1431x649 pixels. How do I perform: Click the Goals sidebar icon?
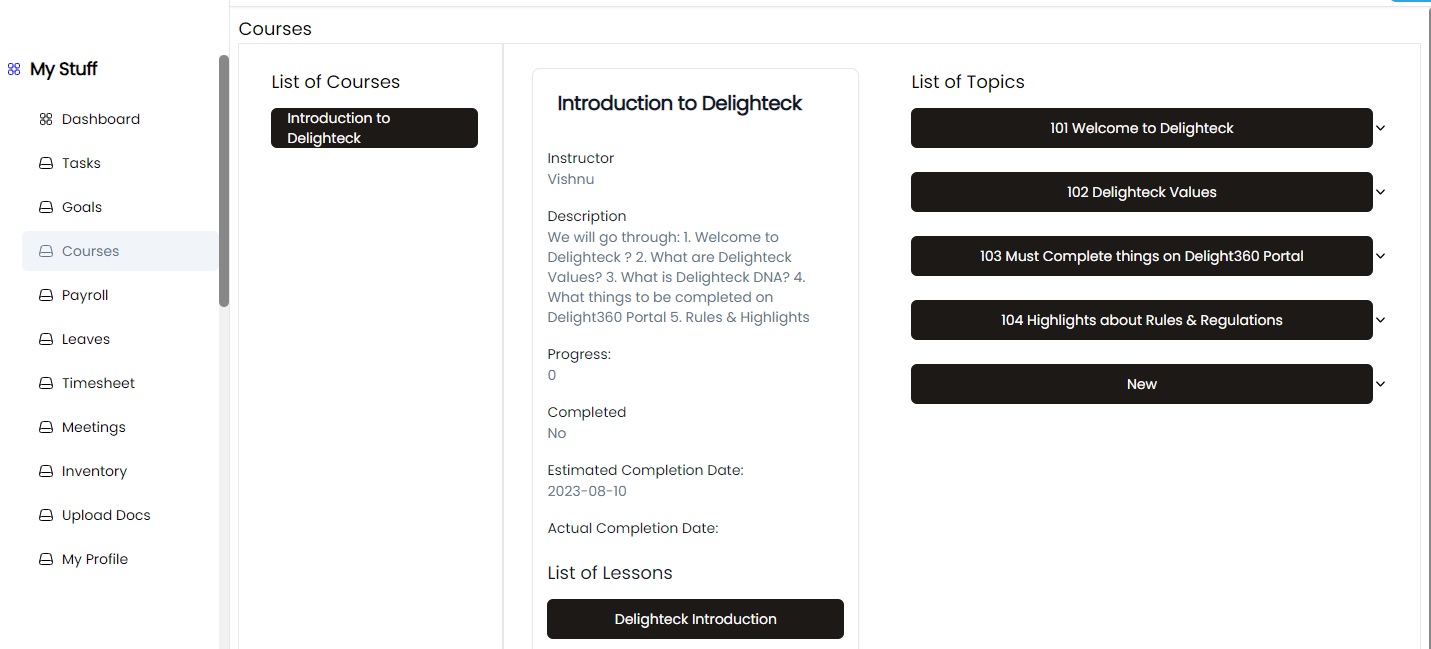point(45,207)
